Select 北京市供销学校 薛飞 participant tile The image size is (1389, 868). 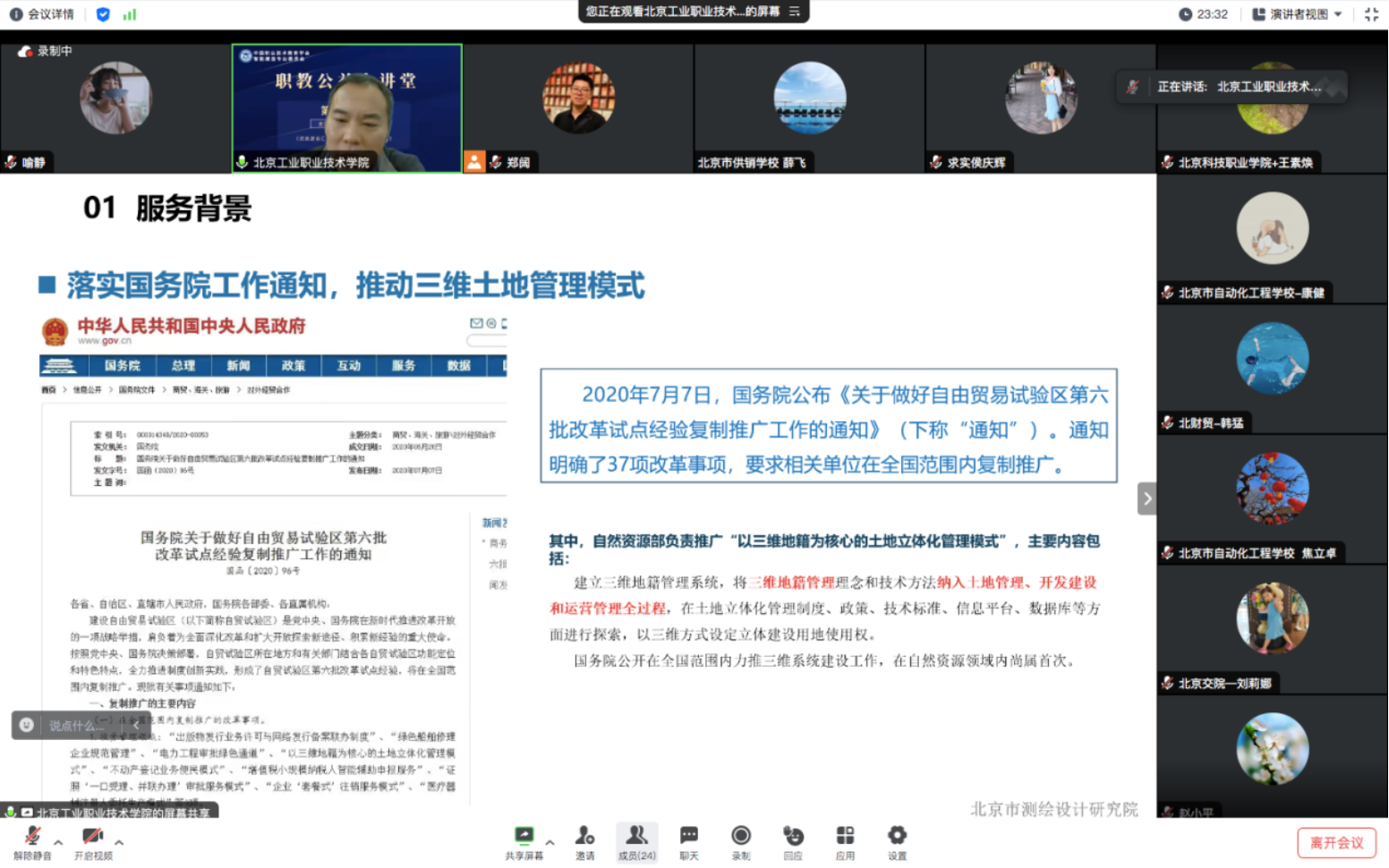(x=810, y=107)
